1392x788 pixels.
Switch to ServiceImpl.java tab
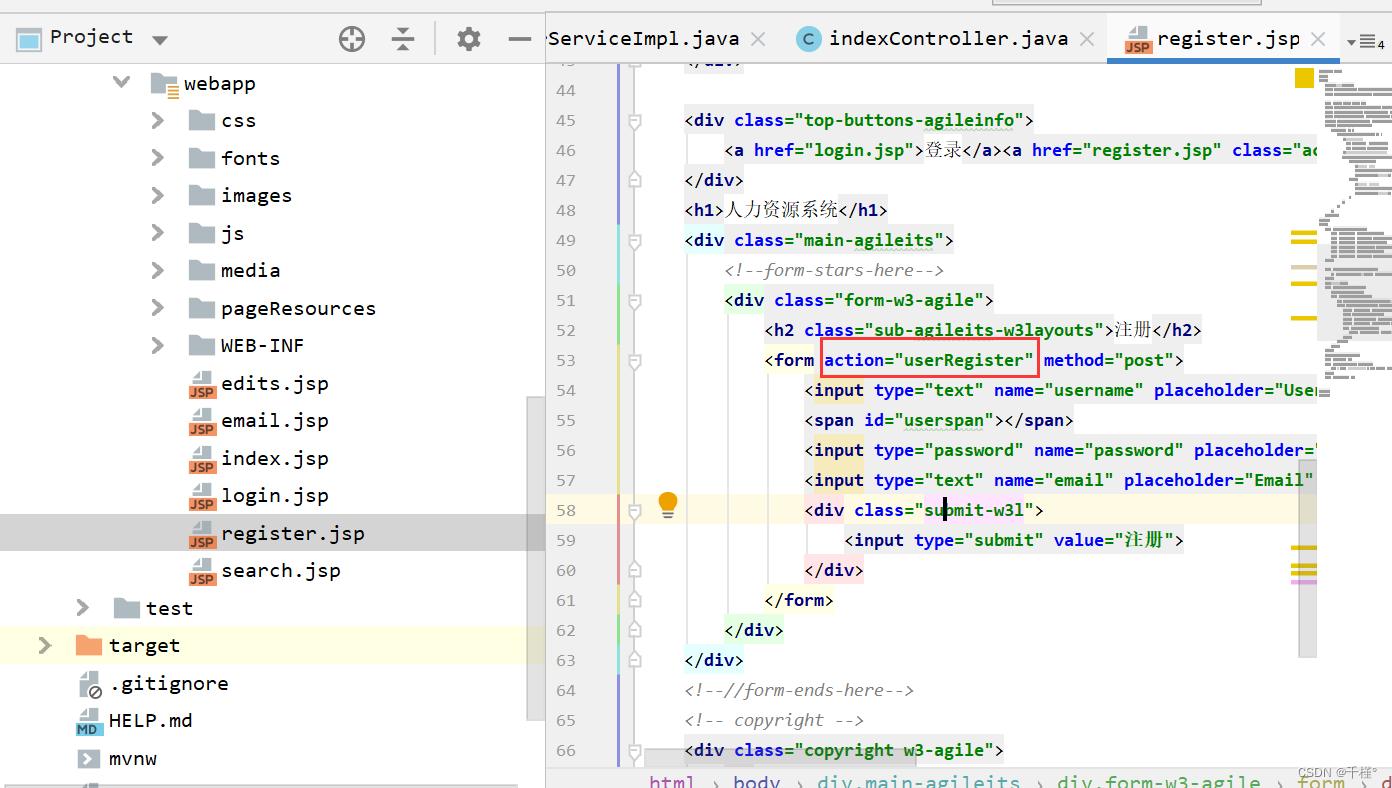(644, 39)
